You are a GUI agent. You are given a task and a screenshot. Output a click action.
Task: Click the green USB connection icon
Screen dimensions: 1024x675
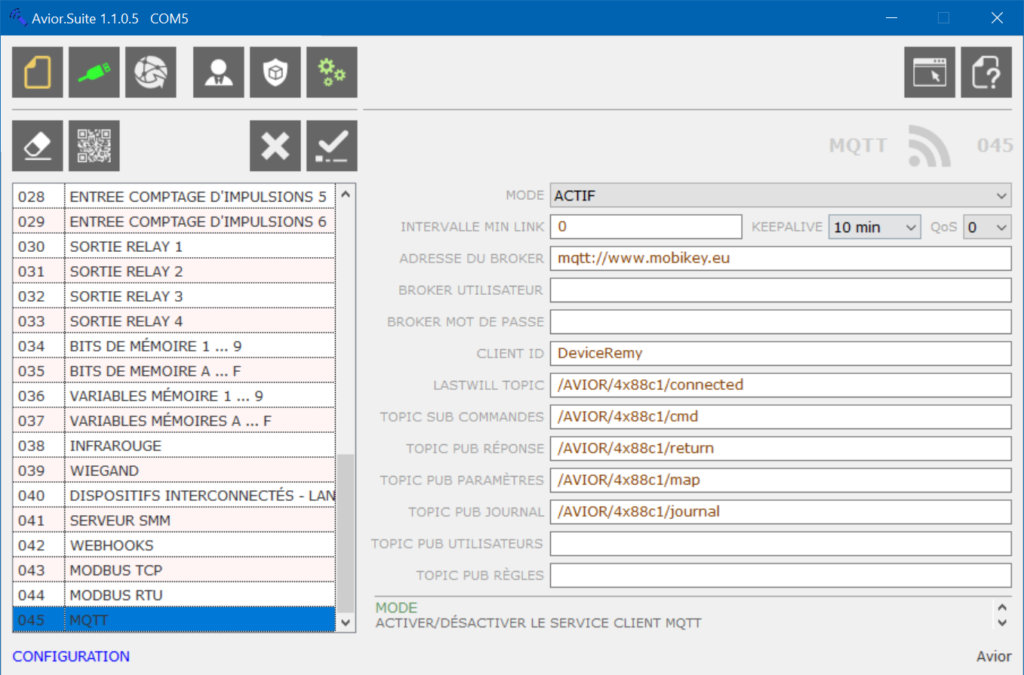[95, 72]
